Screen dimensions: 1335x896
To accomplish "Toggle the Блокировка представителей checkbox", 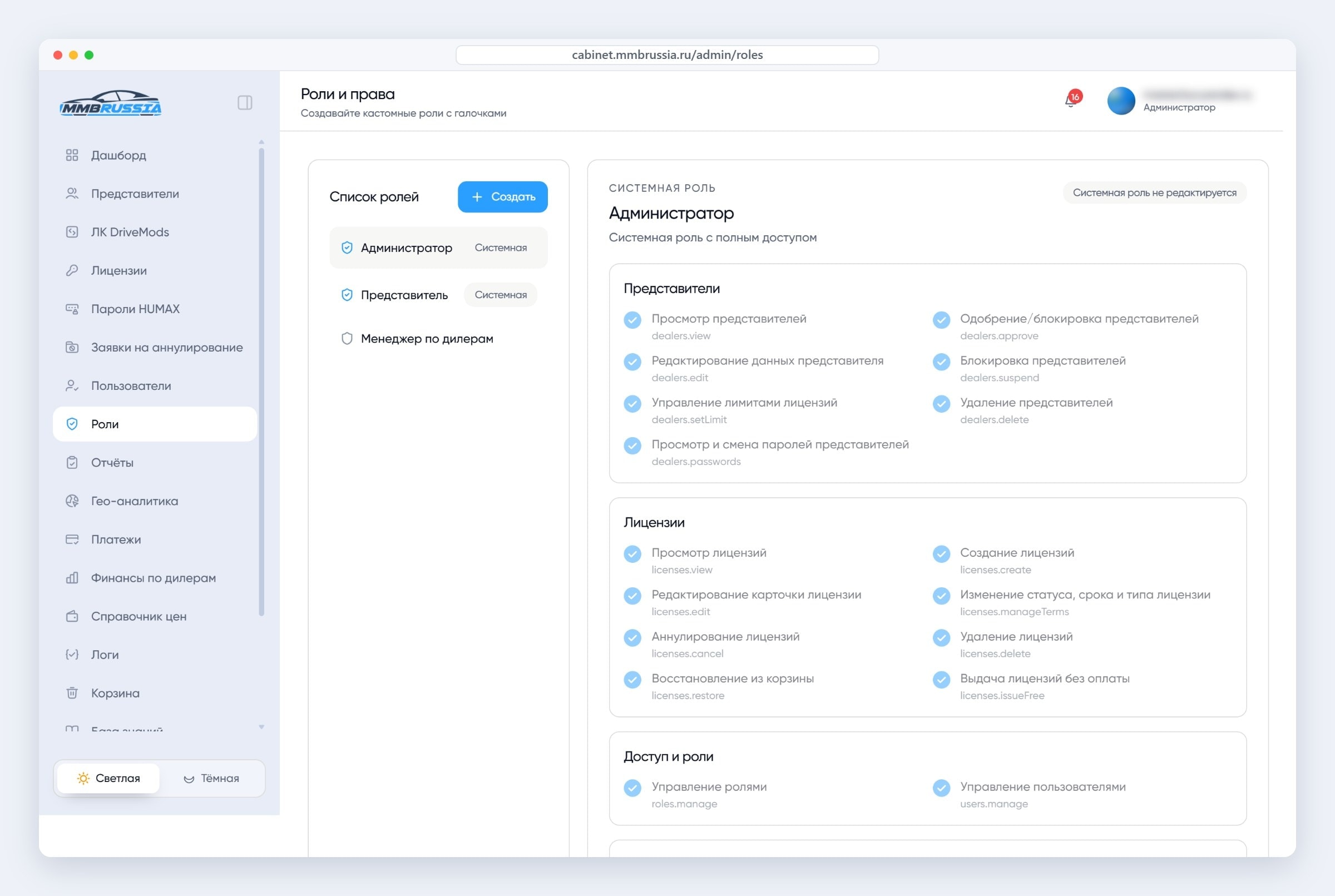I will tap(941, 362).
